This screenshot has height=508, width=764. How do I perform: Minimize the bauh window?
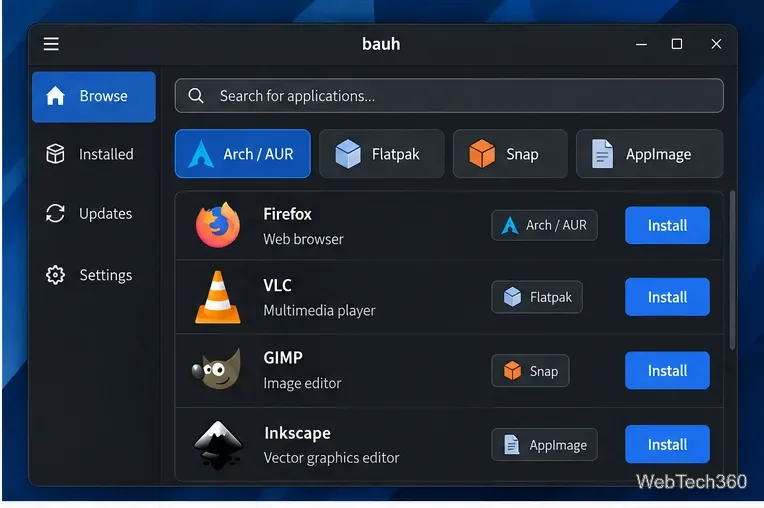(641, 44)
